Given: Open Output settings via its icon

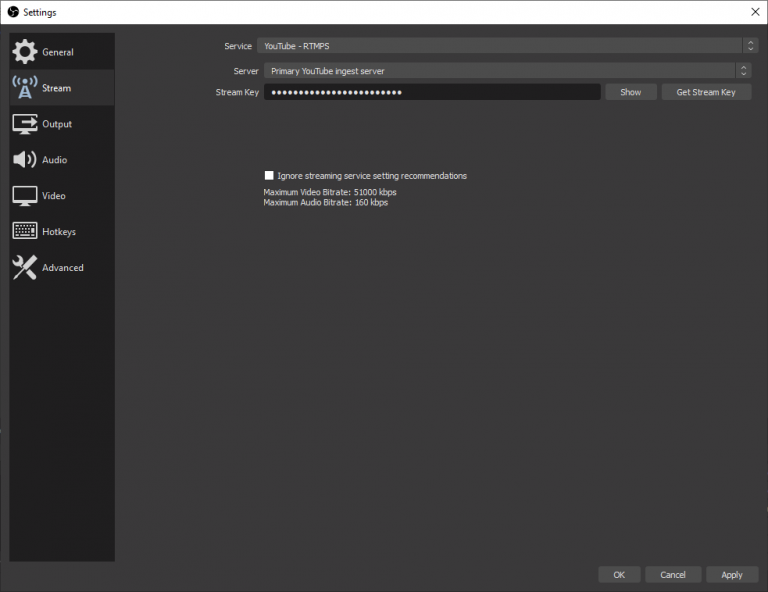Looking at the screenshot, I should click(25, 124).
